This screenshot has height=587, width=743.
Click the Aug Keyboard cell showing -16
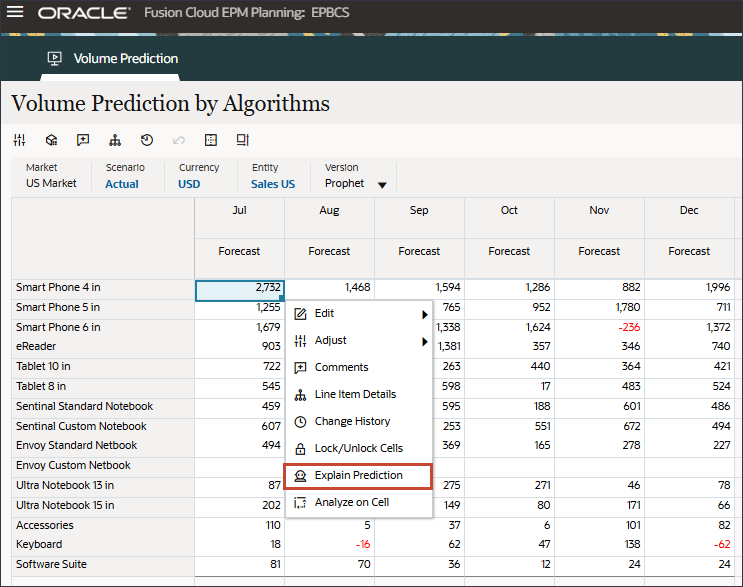[329, 545]
